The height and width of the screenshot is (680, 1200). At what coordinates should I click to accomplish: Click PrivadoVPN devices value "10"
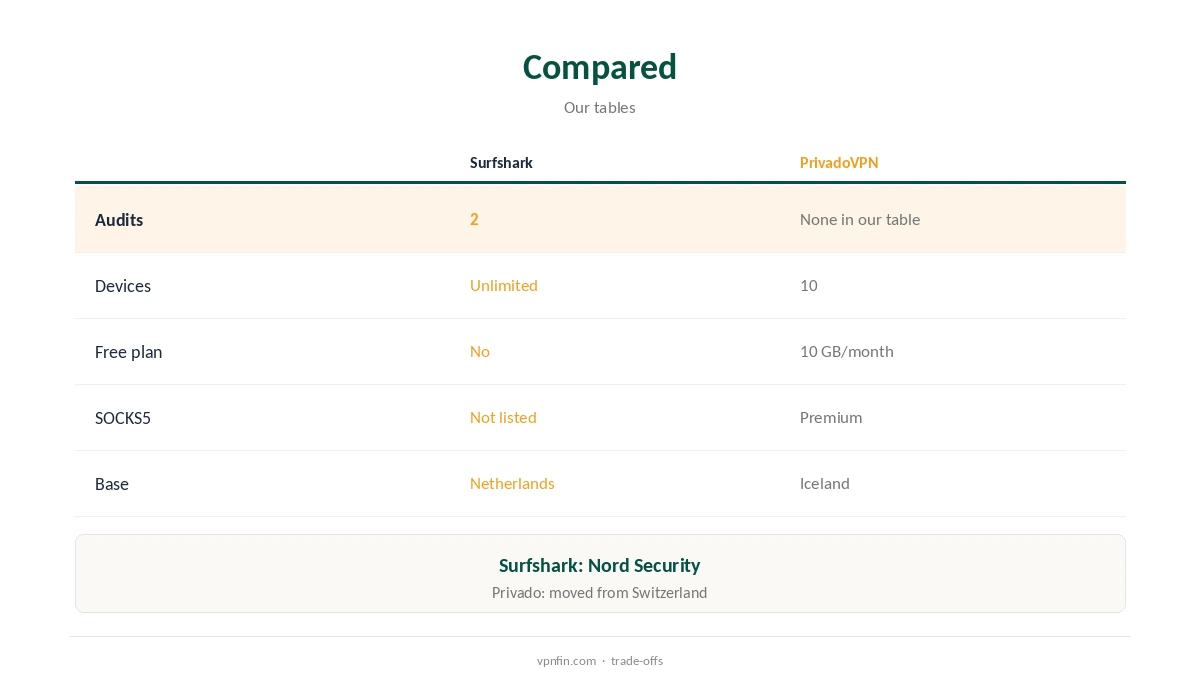pyautogui.click(x=809, y=285)
